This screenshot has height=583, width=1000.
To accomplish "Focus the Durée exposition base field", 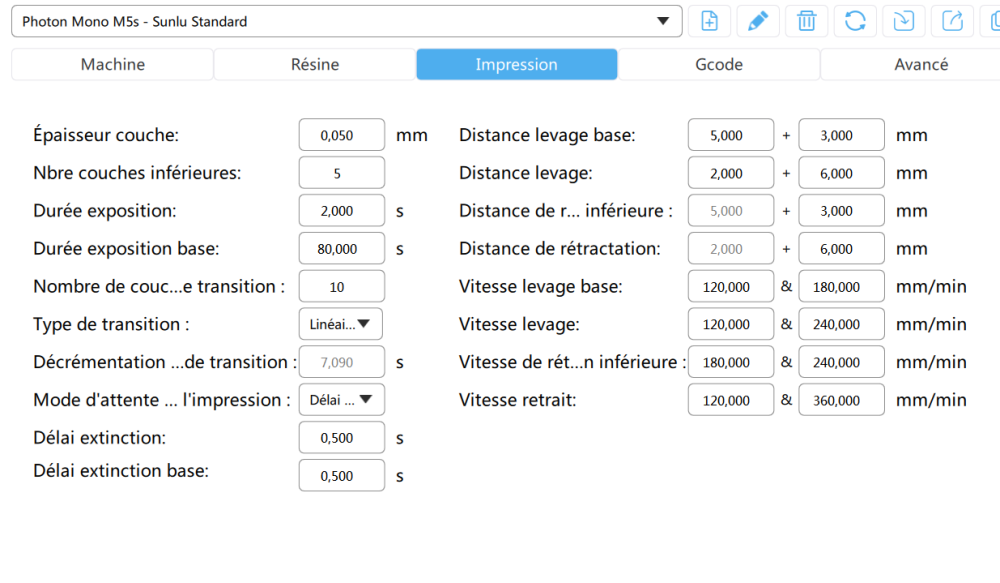I will (x=341, y=249).
